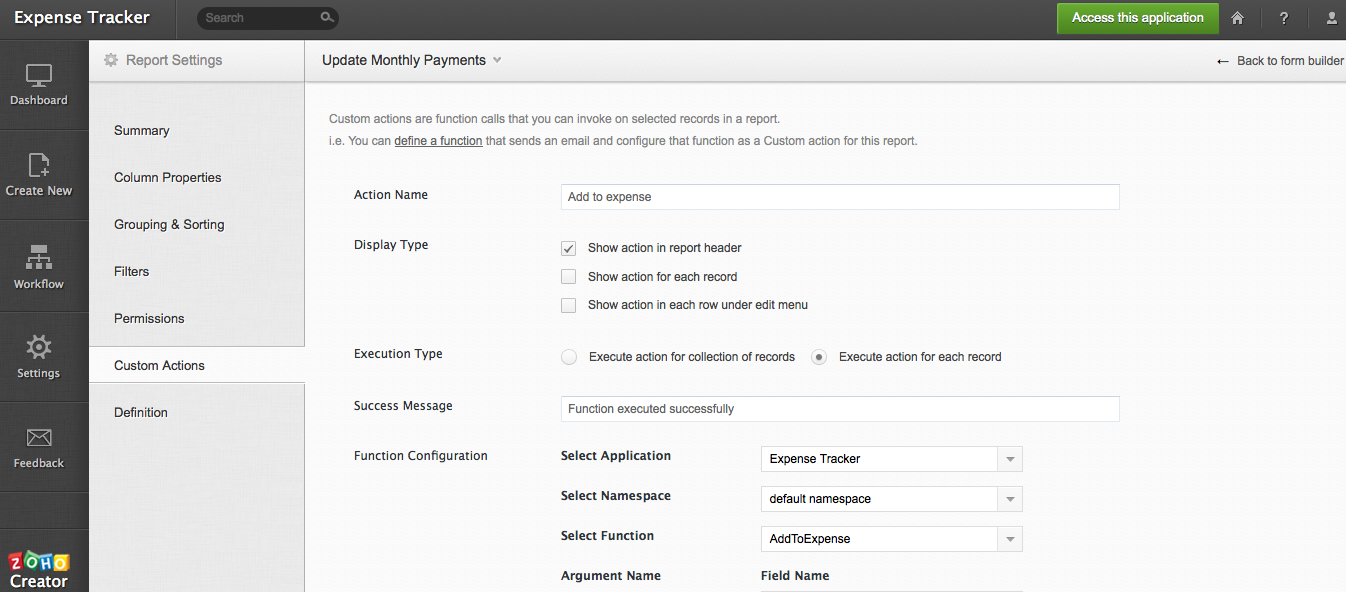This screenshot has height=592, width=1346.
Task: Go Back to form builder
Action: (x=1280, y=61)
